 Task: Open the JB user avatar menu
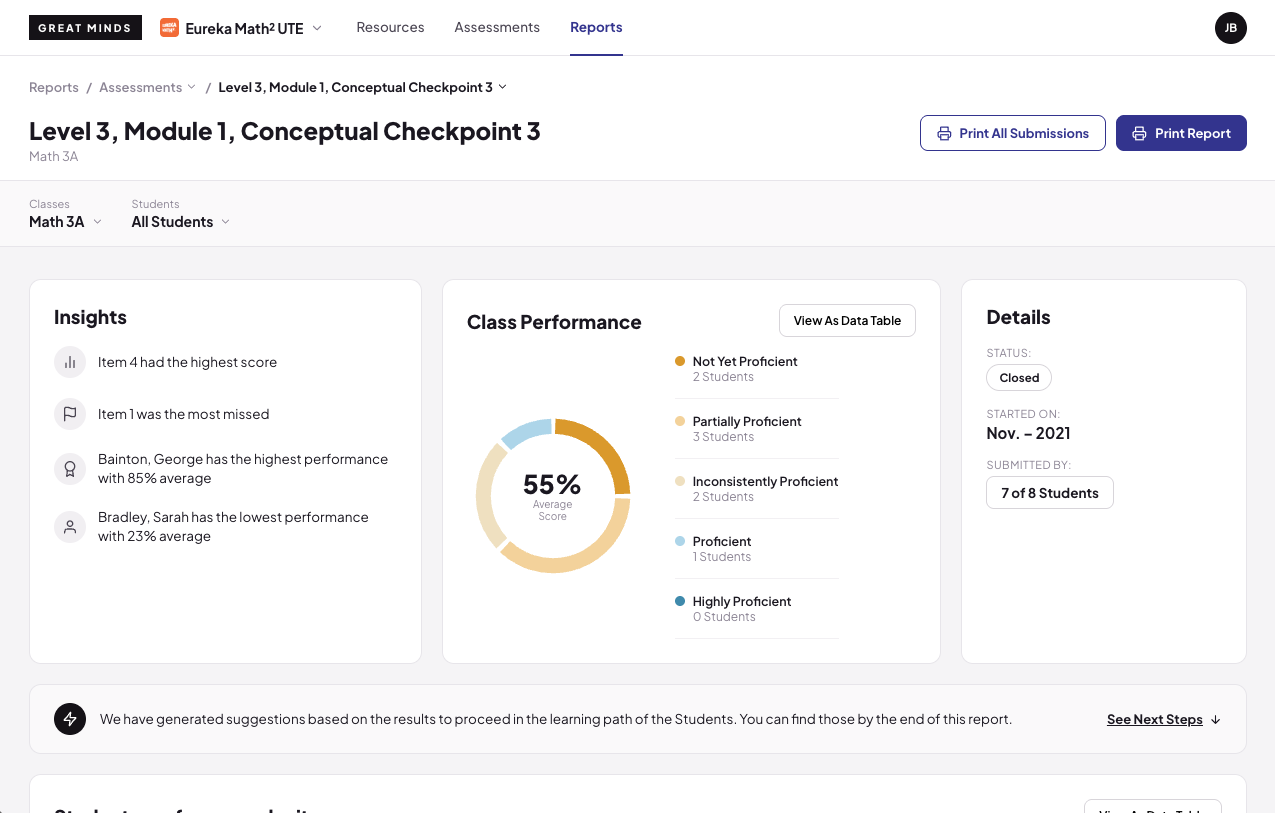pyautogui.click(x=1231, y=28)
